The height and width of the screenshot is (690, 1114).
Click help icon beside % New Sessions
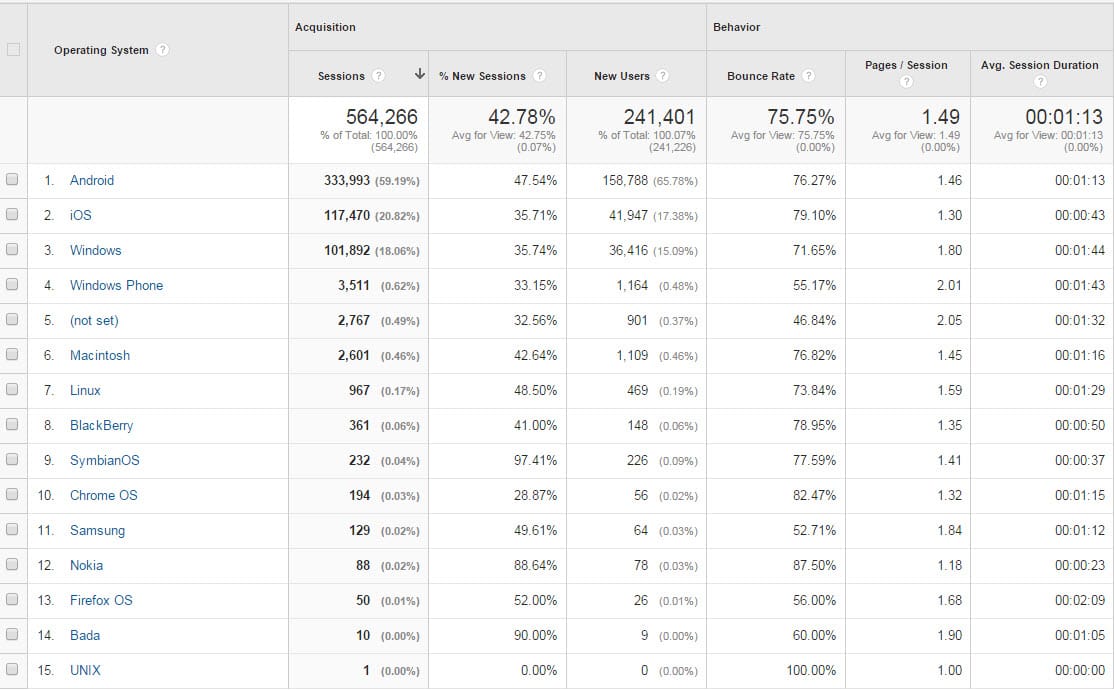pos(539,76)
